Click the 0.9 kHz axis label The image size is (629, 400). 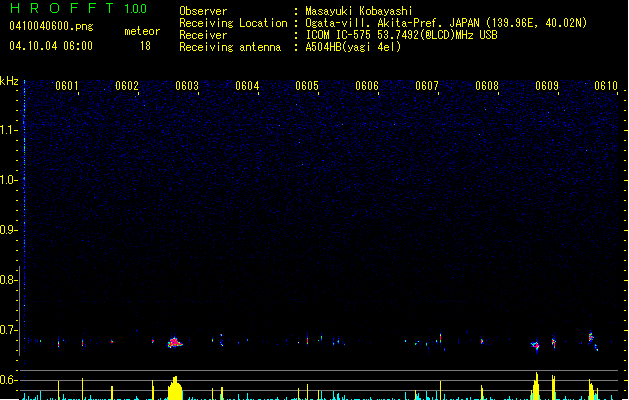coord(8,230)
